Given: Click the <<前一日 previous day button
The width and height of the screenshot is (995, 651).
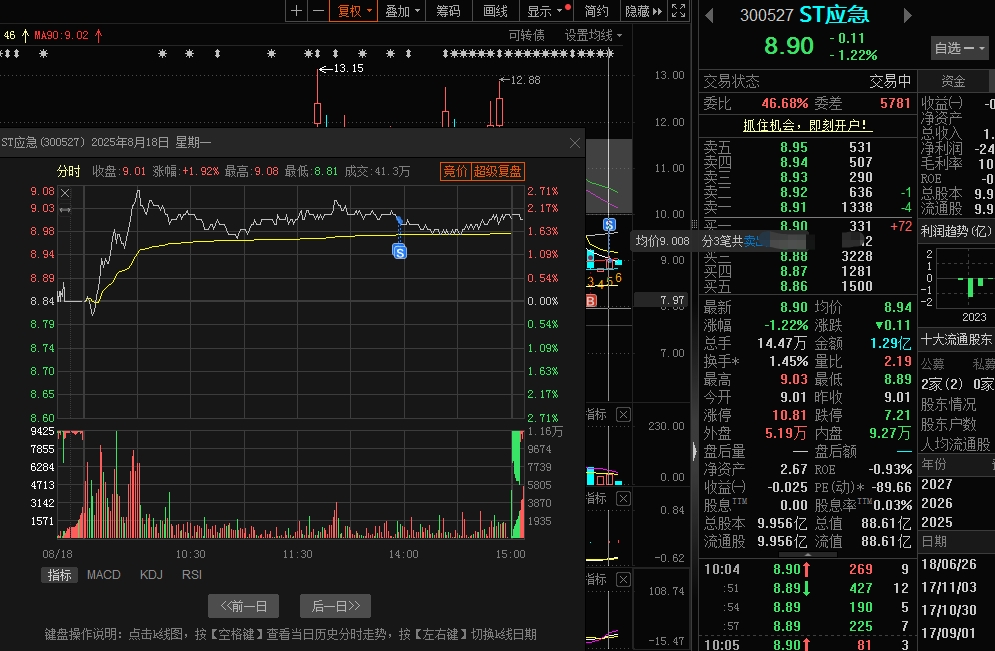Looking at the screenshot, I should click(244, 606).
